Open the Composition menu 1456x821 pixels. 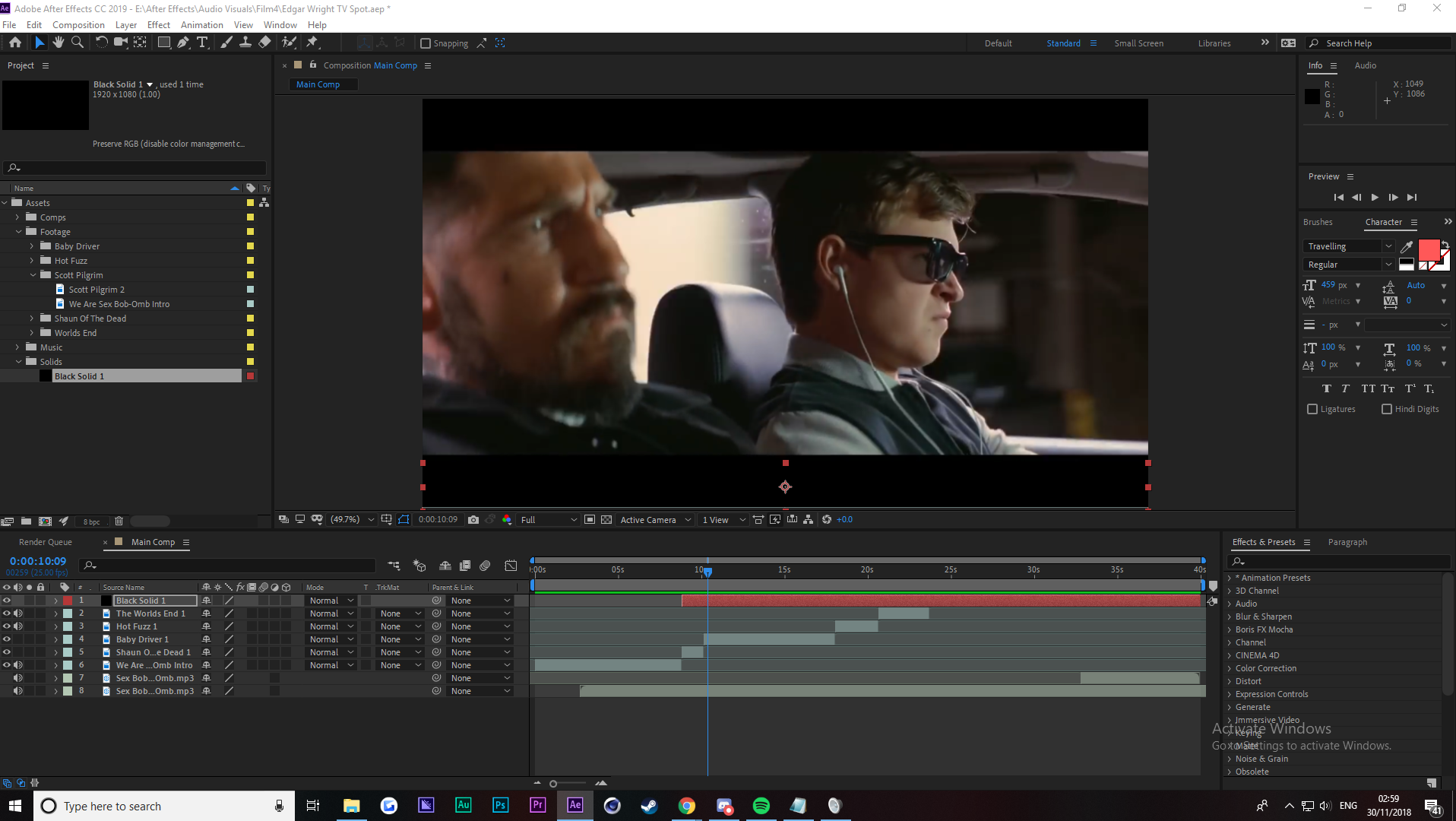(78, 24)
